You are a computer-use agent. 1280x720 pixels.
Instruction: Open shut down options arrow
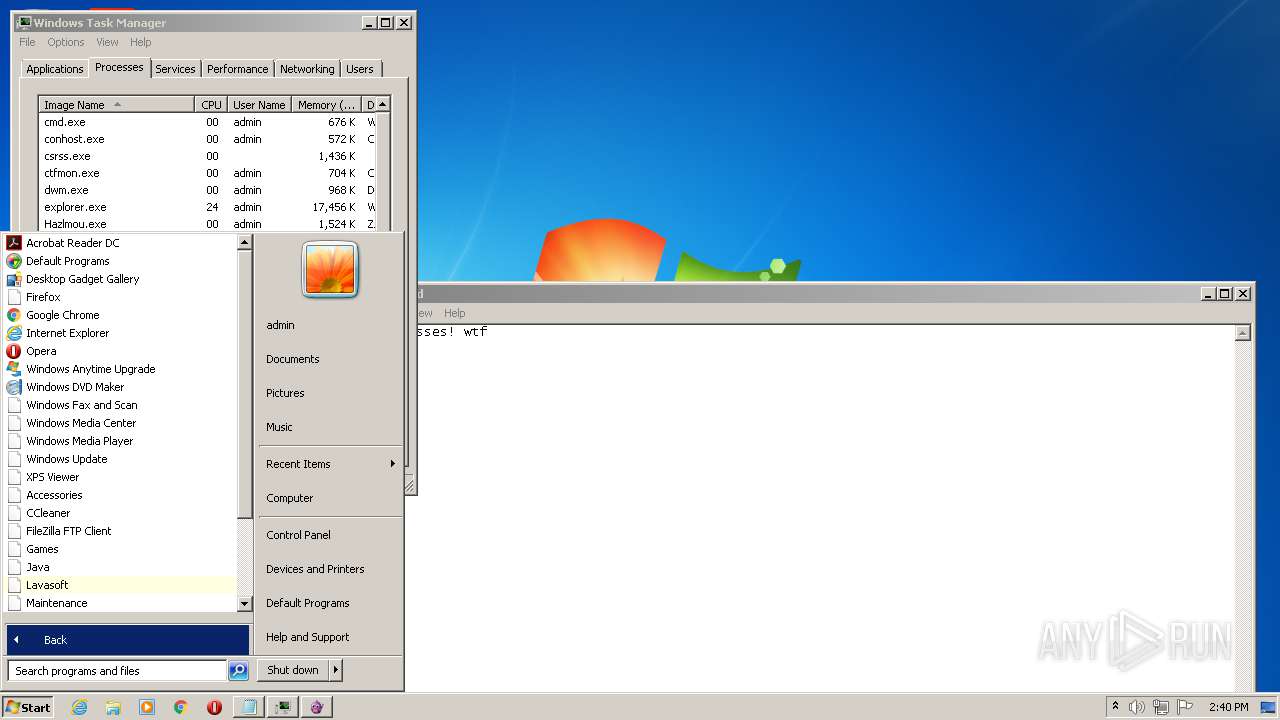(336, 670)
